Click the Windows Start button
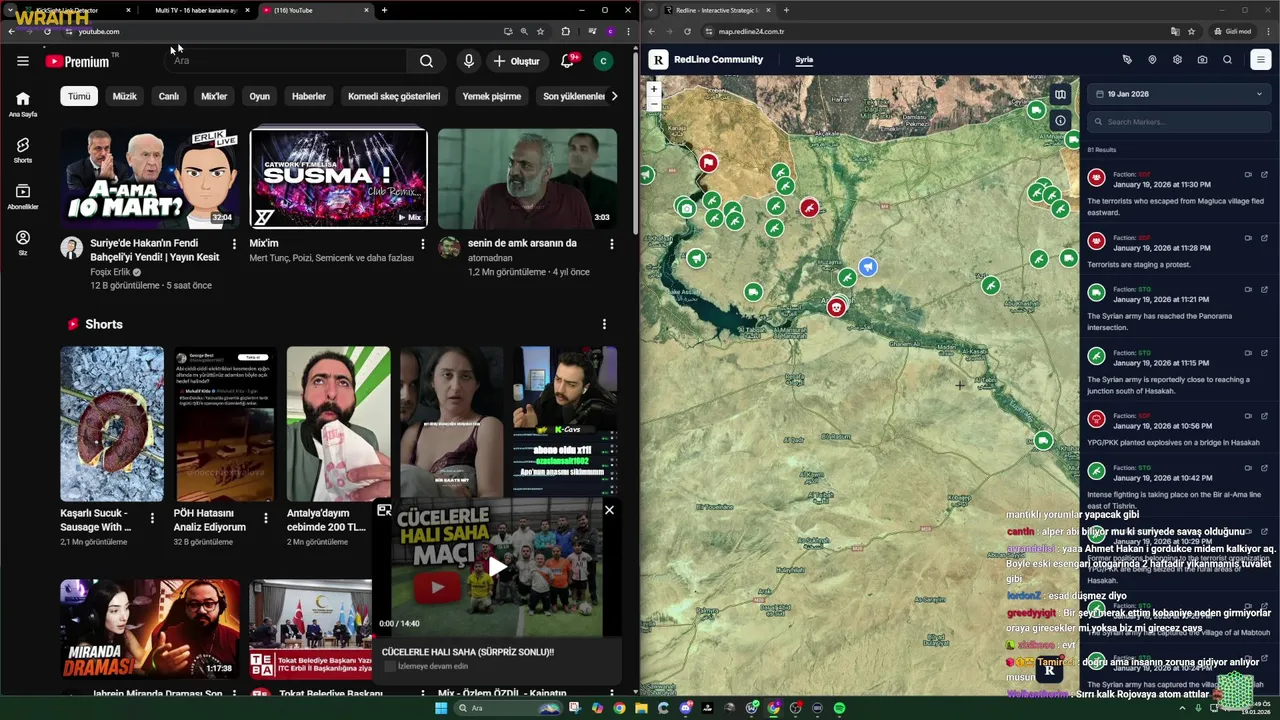 (441, 708)
